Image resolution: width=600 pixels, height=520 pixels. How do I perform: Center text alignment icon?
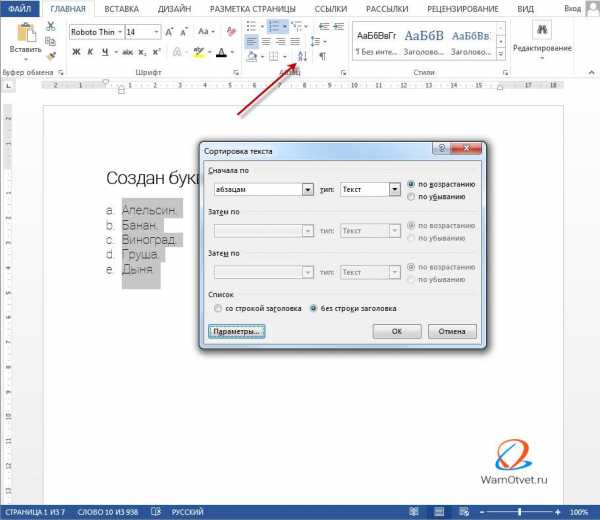266,41
